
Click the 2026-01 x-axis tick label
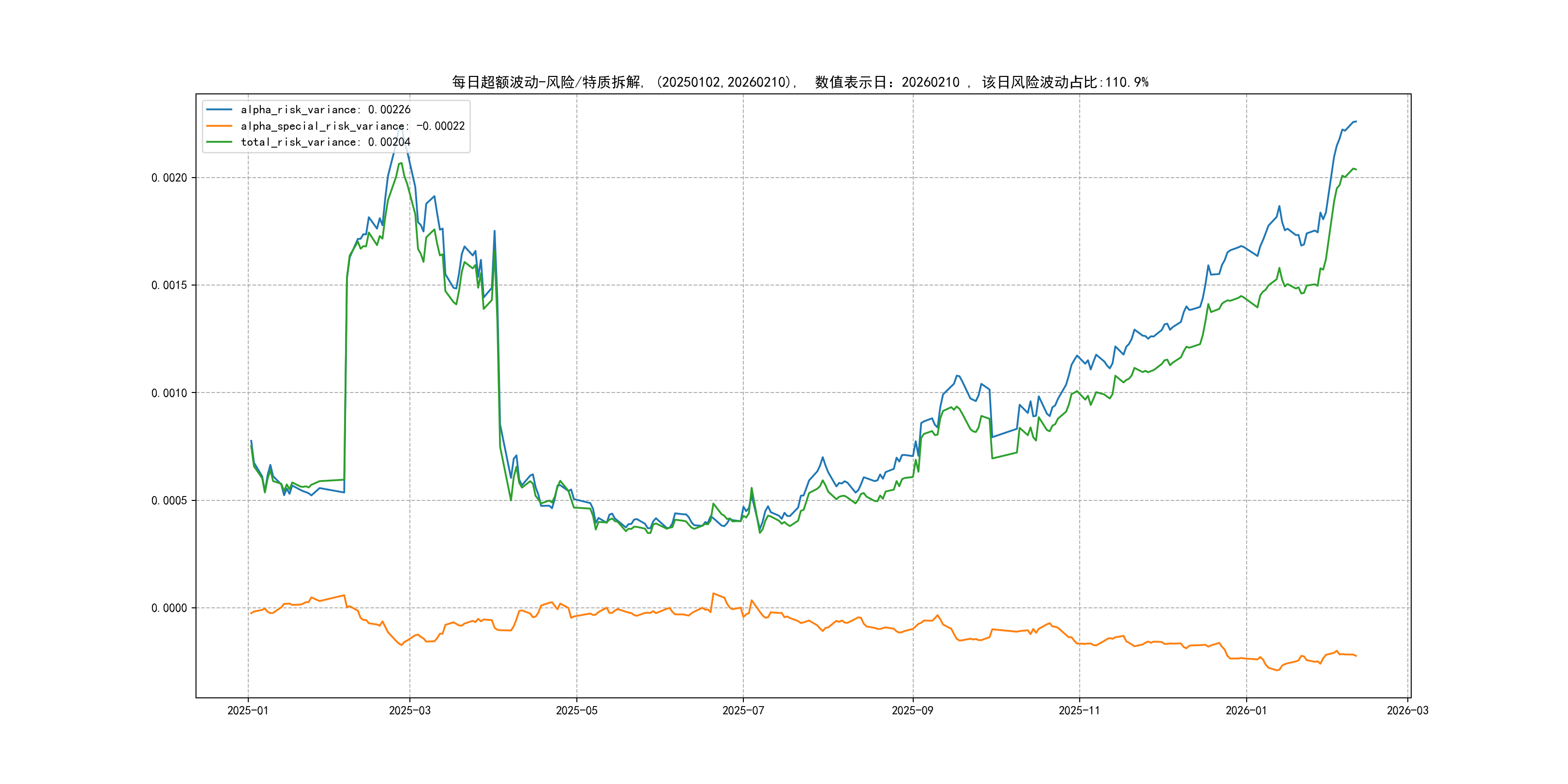pos(1246,710)
